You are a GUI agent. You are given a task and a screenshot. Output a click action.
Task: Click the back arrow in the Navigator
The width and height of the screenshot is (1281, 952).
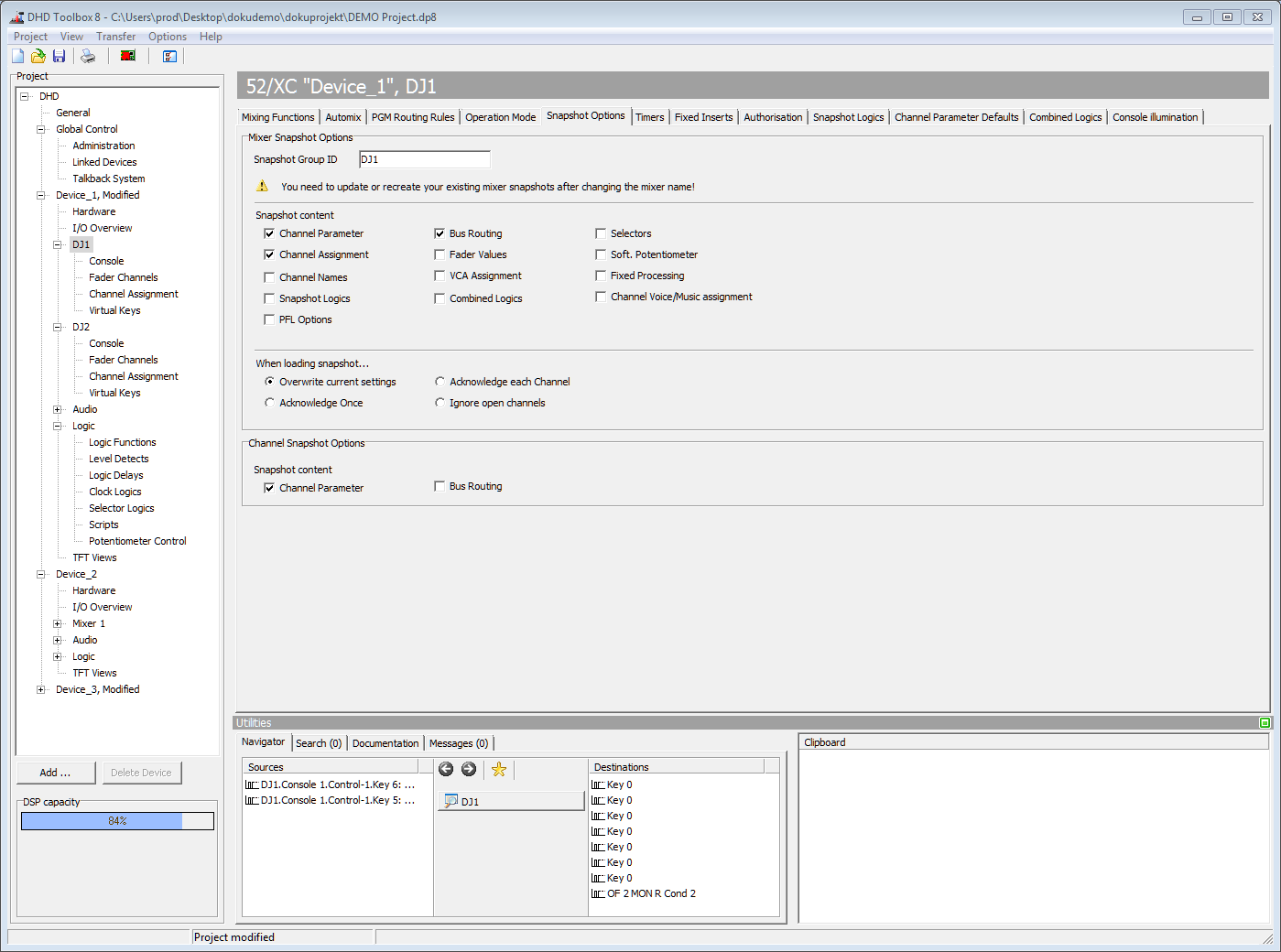coord(446,770)
